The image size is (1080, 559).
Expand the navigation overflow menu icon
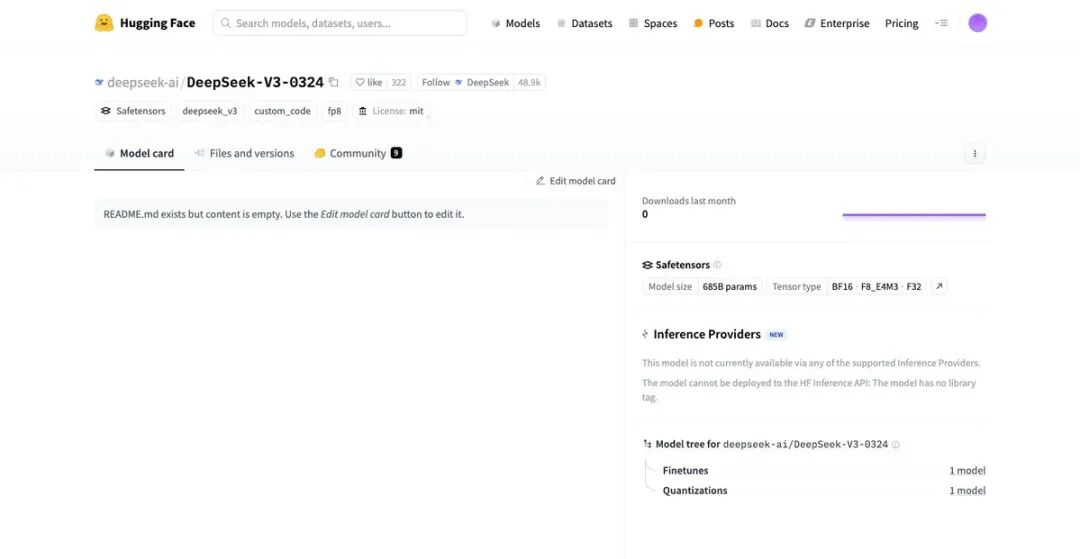point(941,23)
